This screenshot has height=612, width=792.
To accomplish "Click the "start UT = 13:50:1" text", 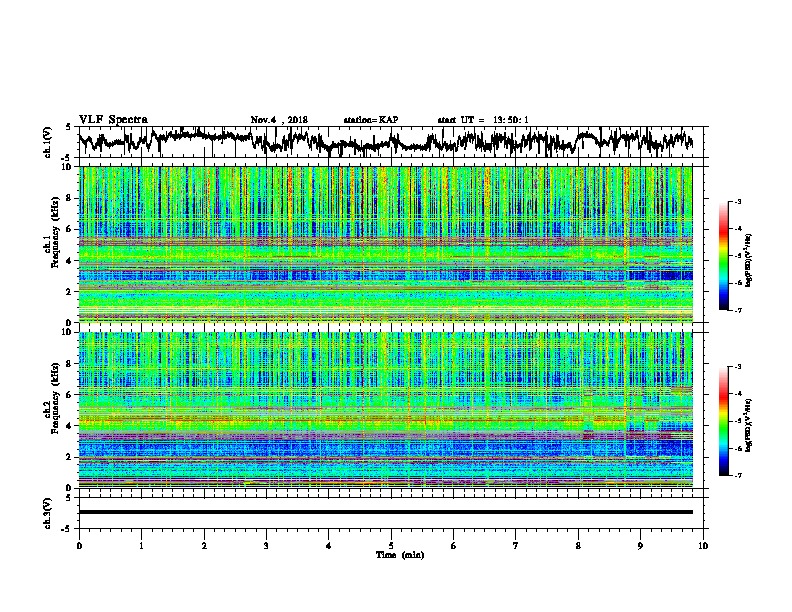I will pos(483,120).
